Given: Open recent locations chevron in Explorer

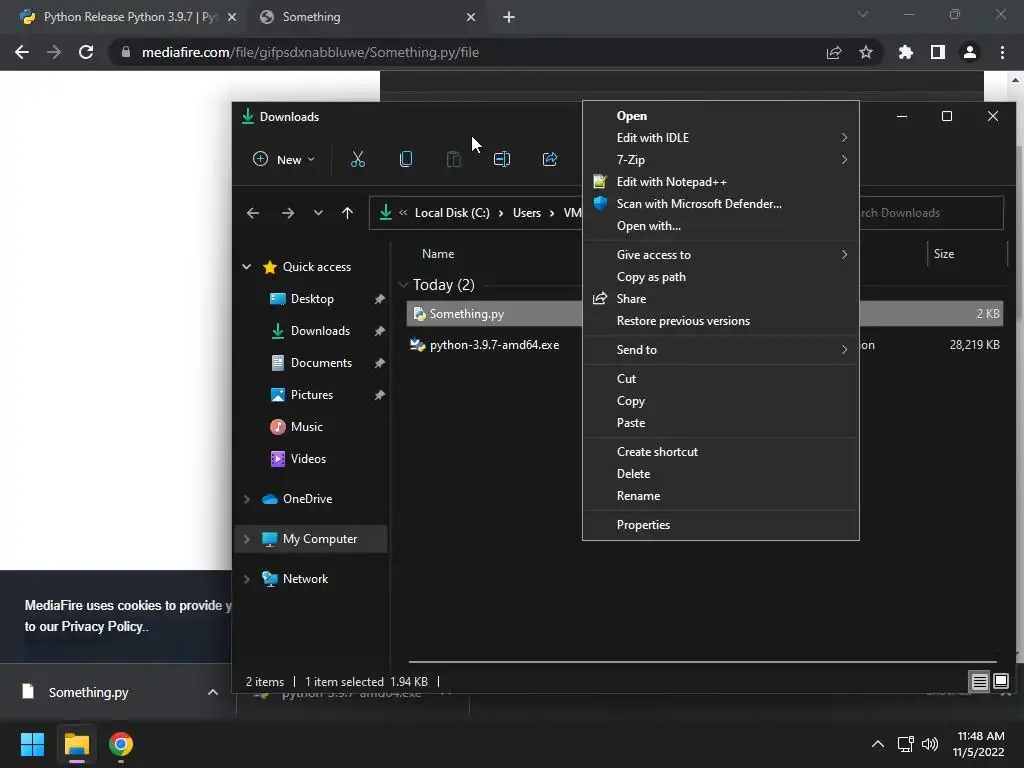Looking at the screenshot, I should point(318,213).
